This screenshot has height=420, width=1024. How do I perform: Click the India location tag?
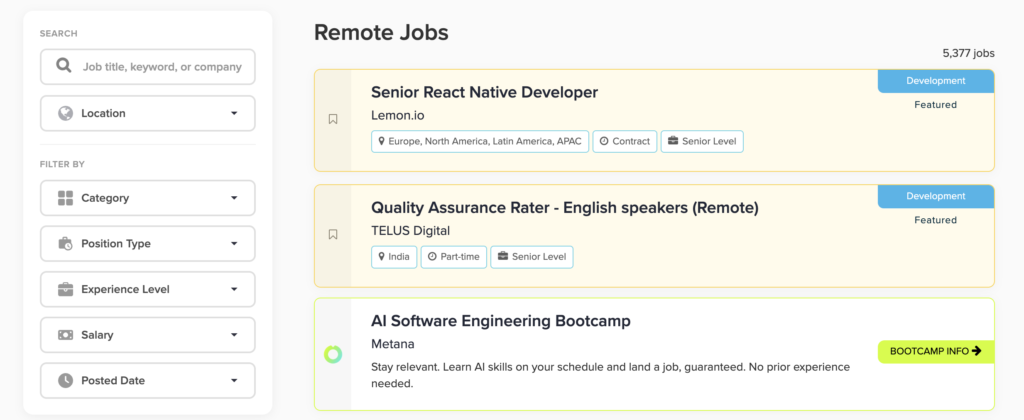pos(394,257)
